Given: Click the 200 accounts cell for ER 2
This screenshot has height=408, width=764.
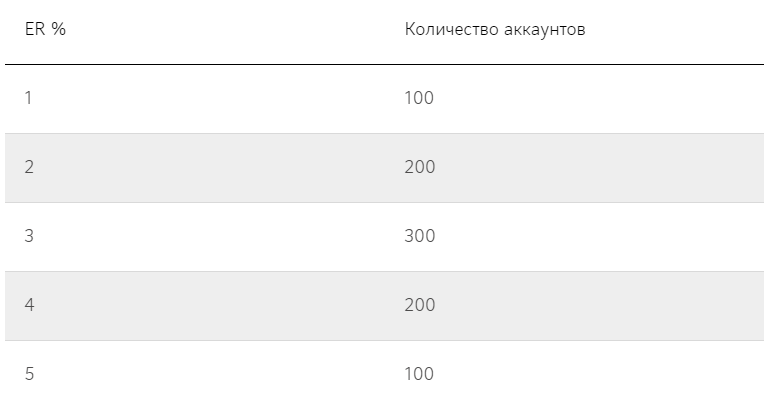Looking at the screenshot, I should coord(420,167).
